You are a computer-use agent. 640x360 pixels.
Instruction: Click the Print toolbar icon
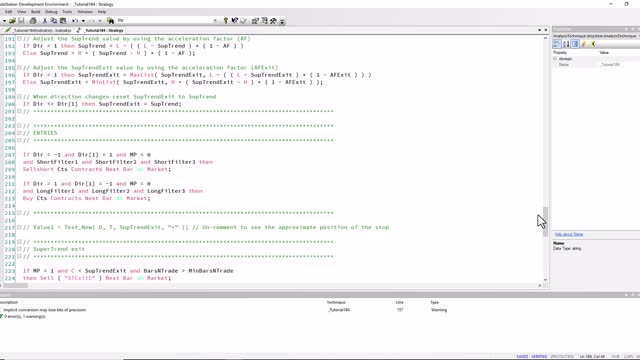pyautogui.click(x=33, y=20)
